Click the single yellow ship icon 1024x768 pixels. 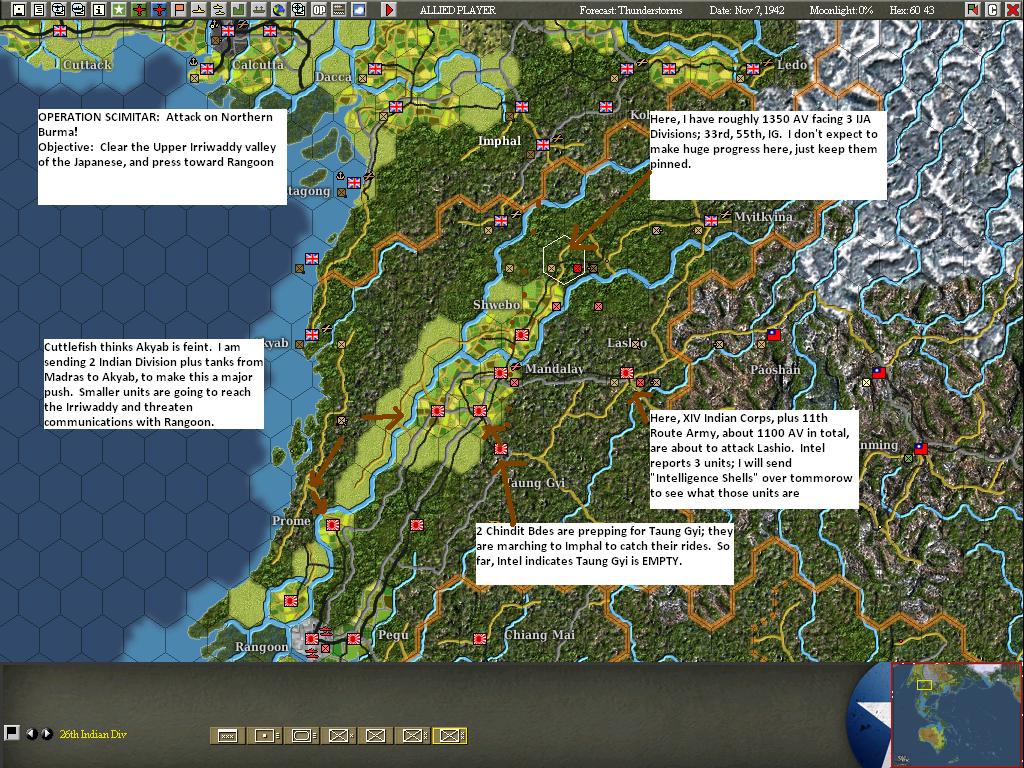pyautogui.click(x=199, y=9)
